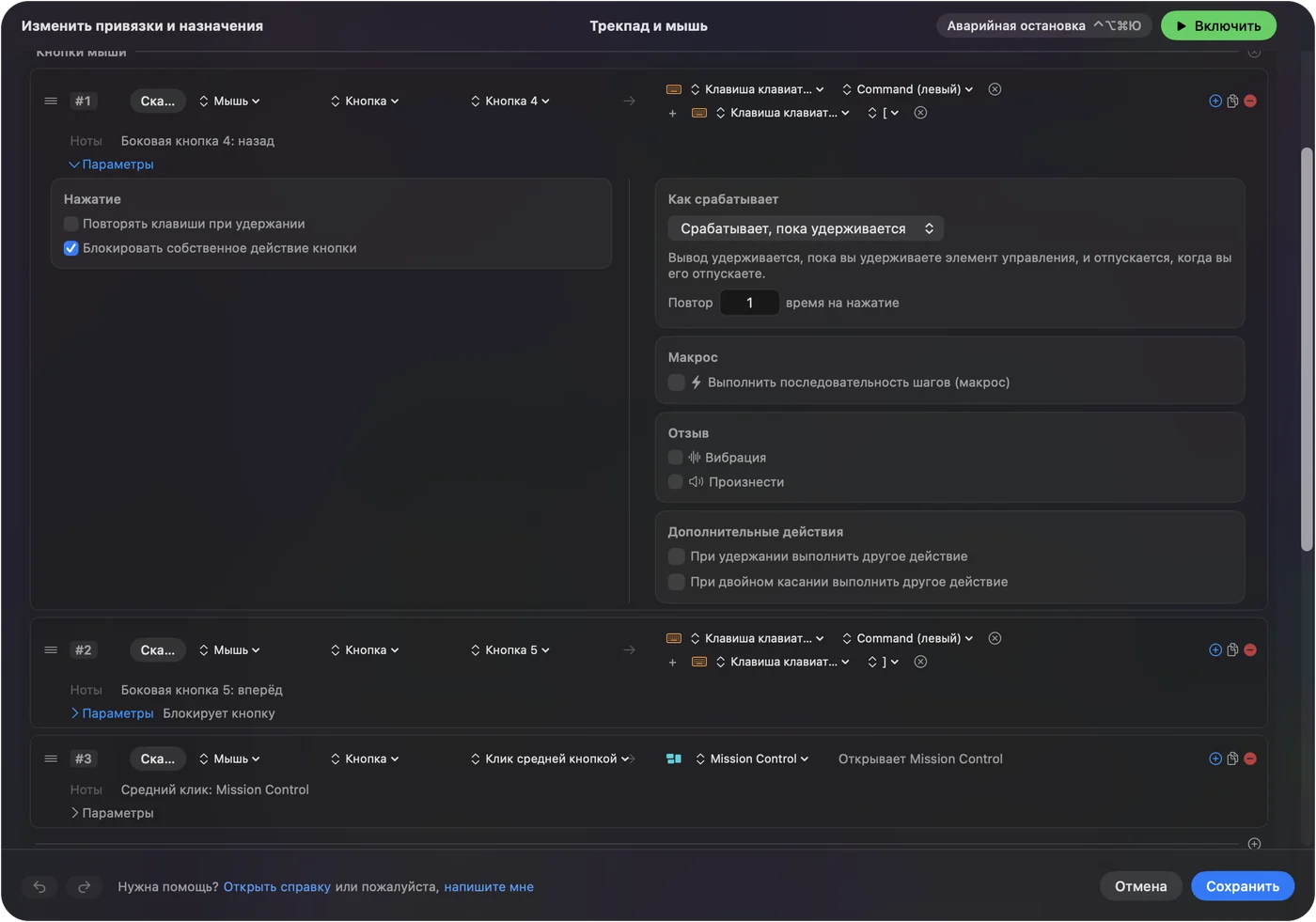
Task: Remove Command (левый) output in binding #1
Action: (995, 89)
